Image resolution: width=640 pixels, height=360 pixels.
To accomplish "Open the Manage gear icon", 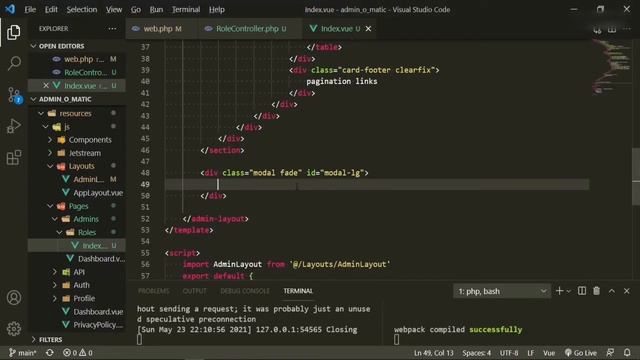I will 13,329.
